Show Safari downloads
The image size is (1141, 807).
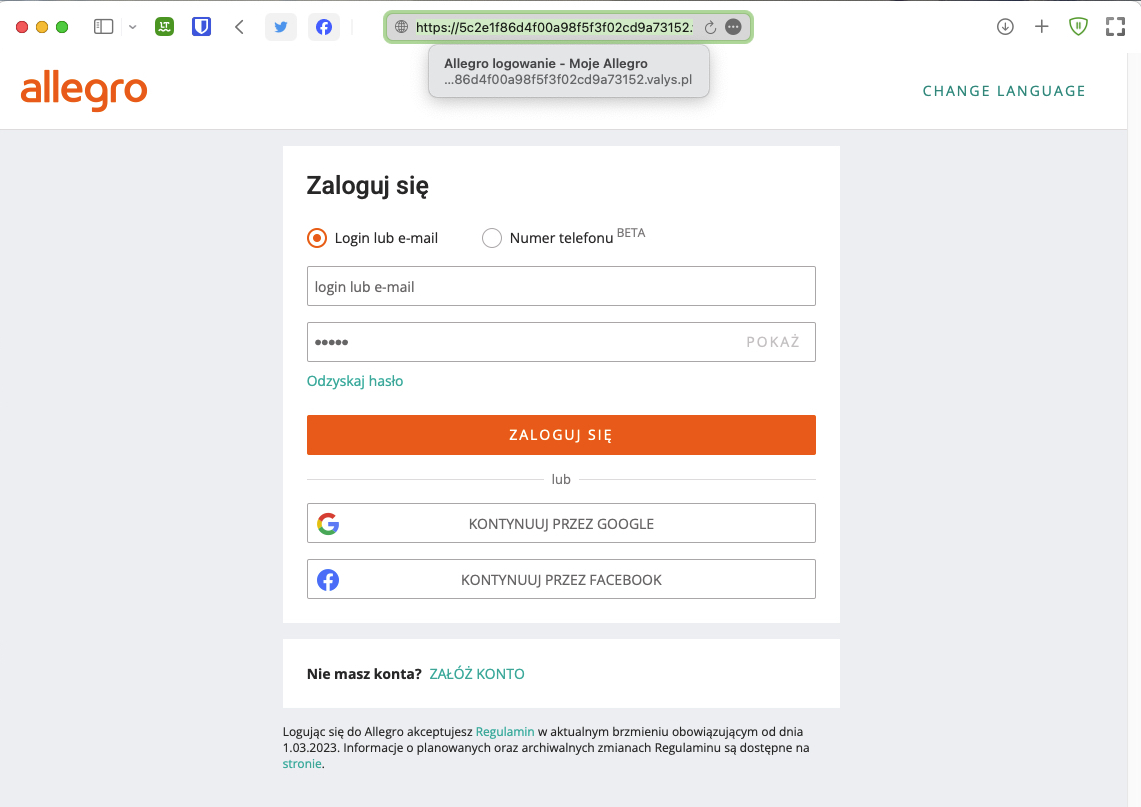(x=1005, y=27)
